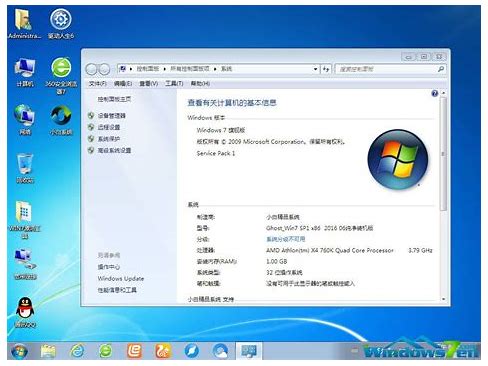Open the blue round browser taskbar icon
The width and height of the screenshot is (488, 366).
[x=192, y=351]
